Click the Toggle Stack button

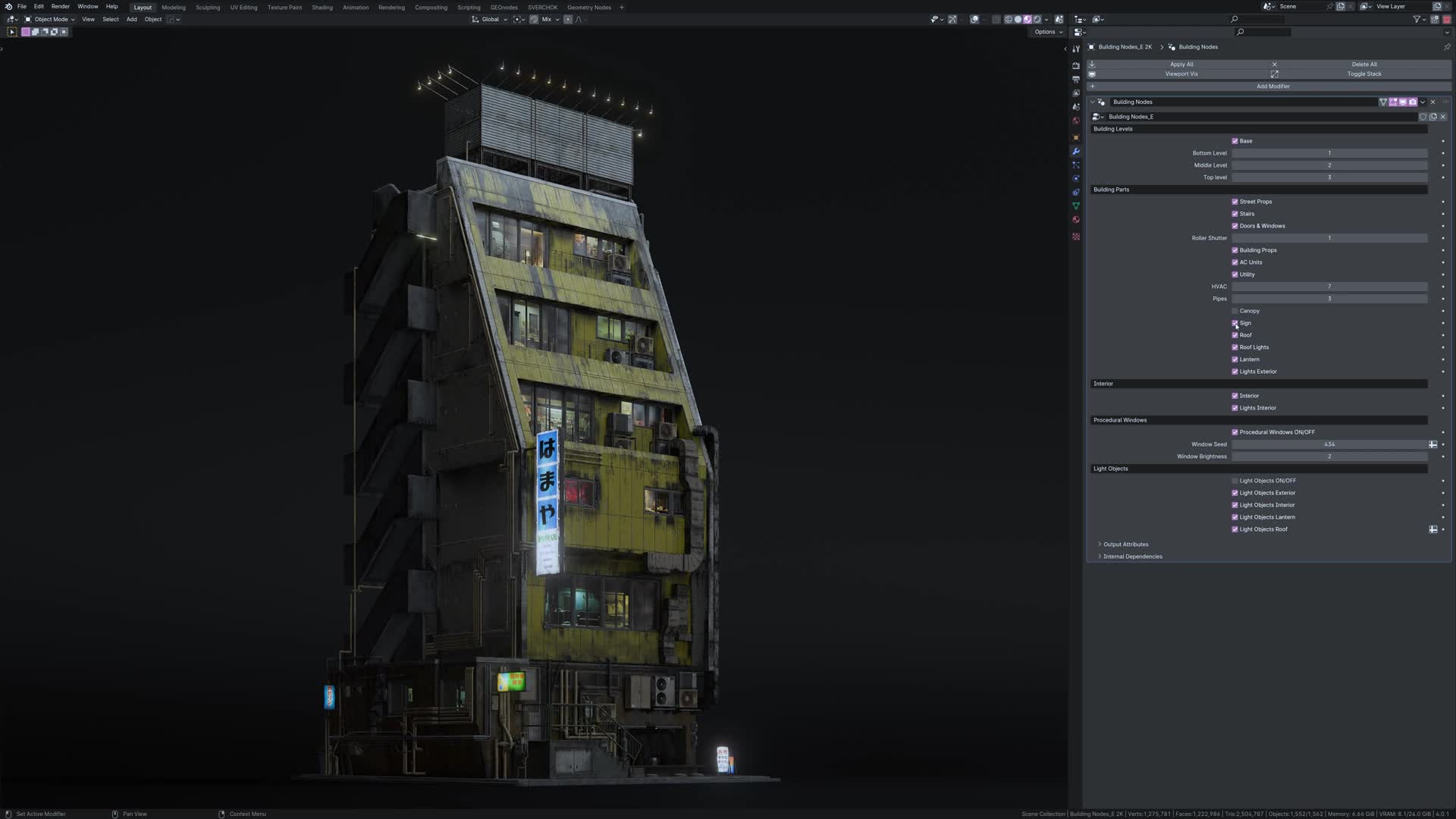(1363, 74)
